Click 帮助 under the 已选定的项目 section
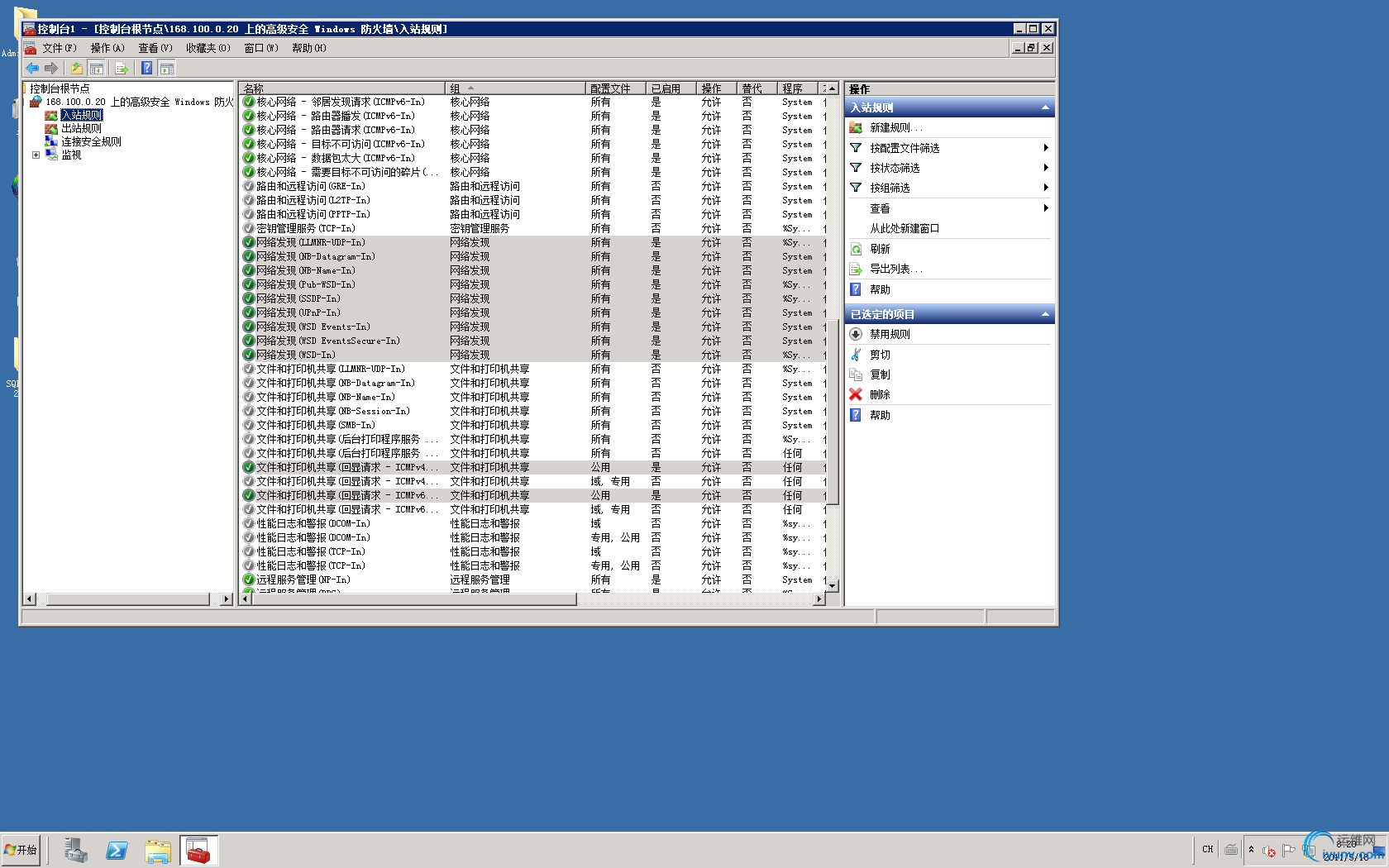This screenshot has height=868, width=1389. click(880, 415)
